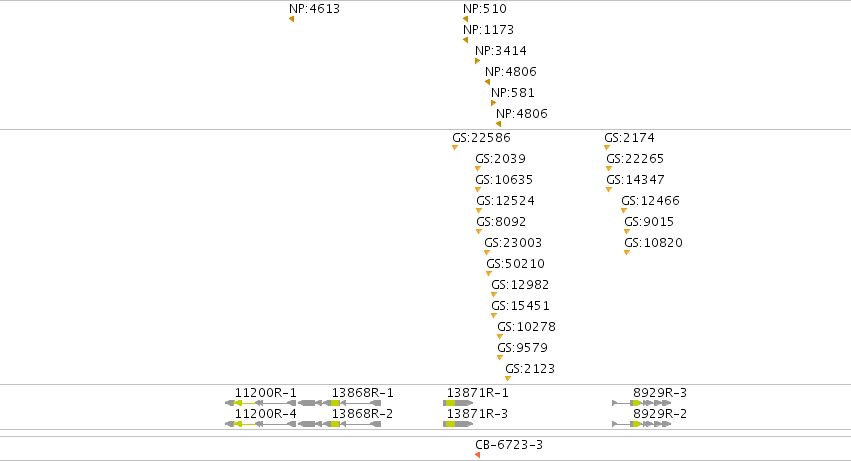Select the GS:9579 feature label
The image size is (851, 461).
pyautogui.click(x=523, y=348)
